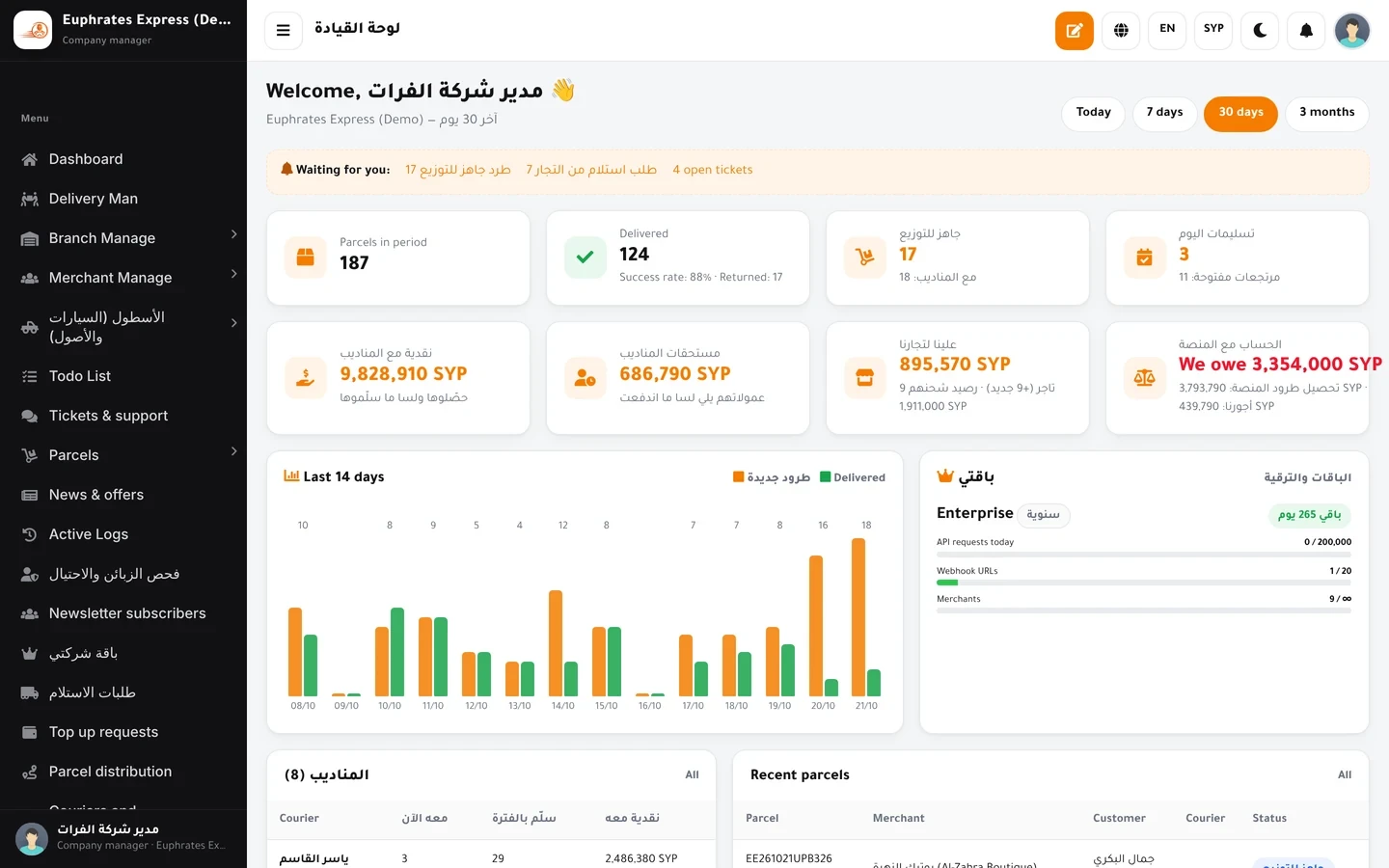Click the Tickets & support chat icon
The width and height of the screenshot is (1389, 868).
pyautogui.click(x=30, y=416)
